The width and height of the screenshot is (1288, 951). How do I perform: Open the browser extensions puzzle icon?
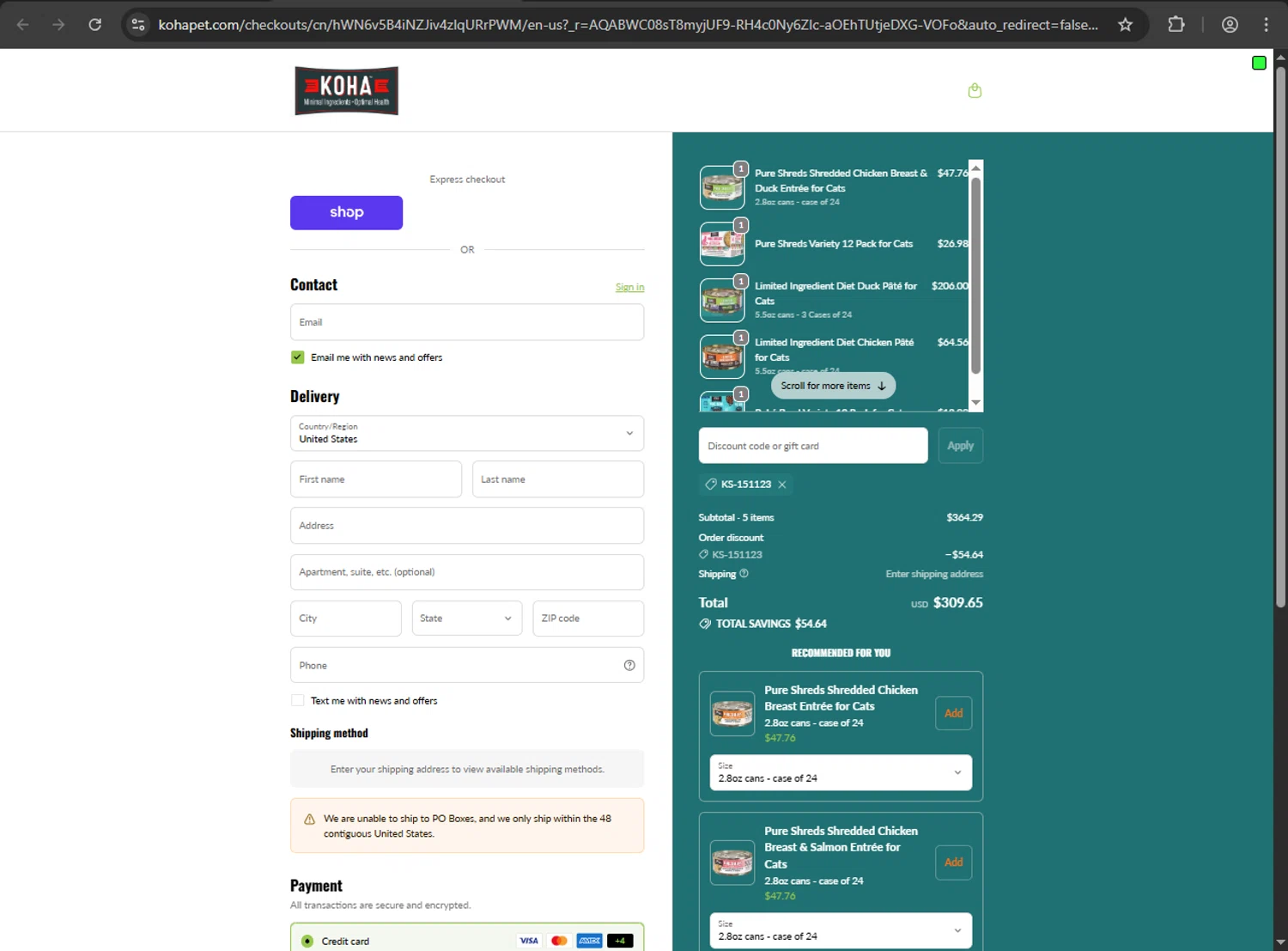pyautogui.click(x=1176, y=25)
